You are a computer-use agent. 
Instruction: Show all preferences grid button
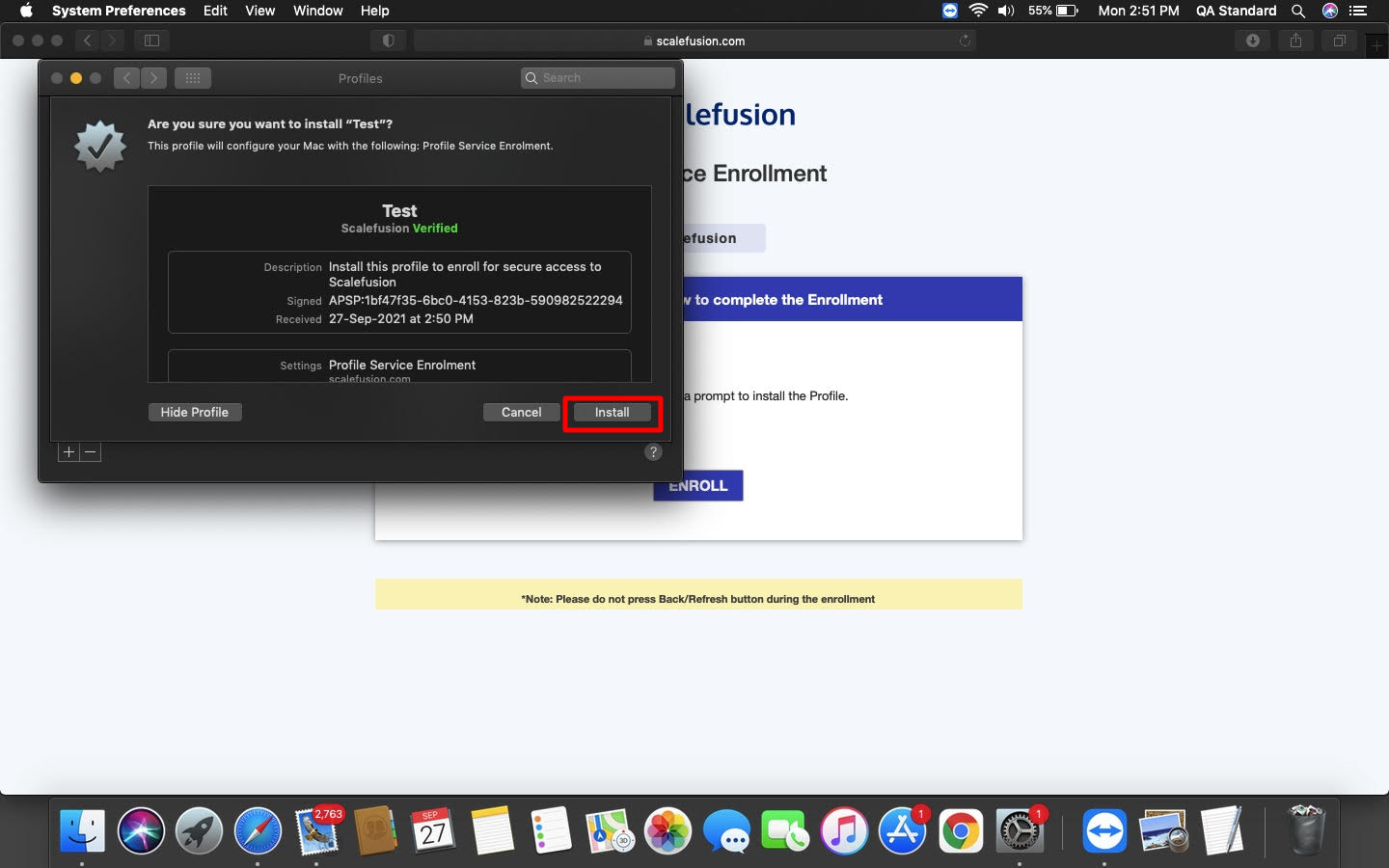pos(193,78)
